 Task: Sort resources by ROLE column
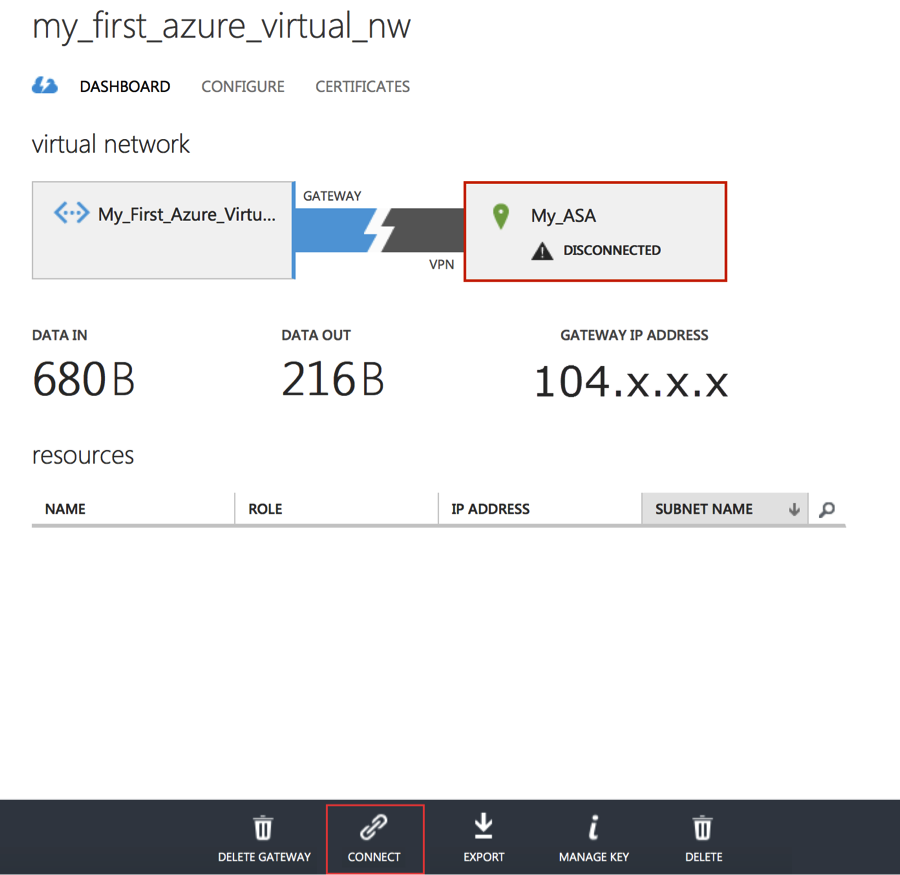(x=336, y=509)
